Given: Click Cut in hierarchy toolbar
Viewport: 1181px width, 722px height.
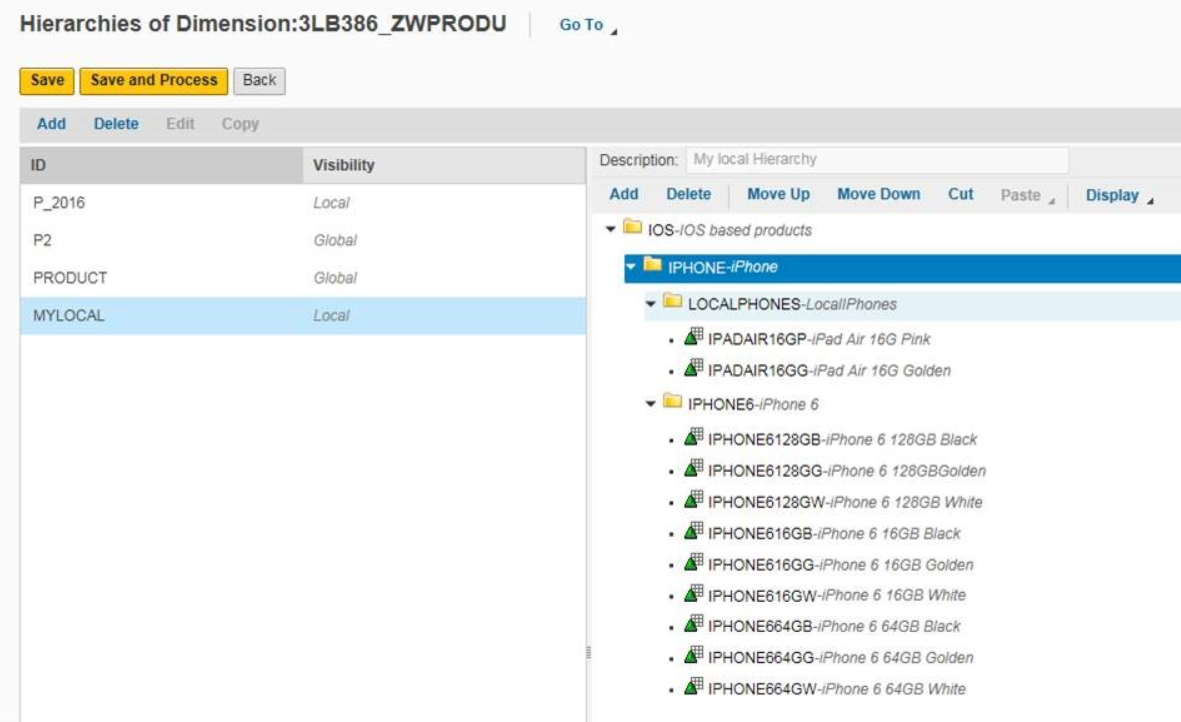Looking at the screenshot, I should coord(960,195).
